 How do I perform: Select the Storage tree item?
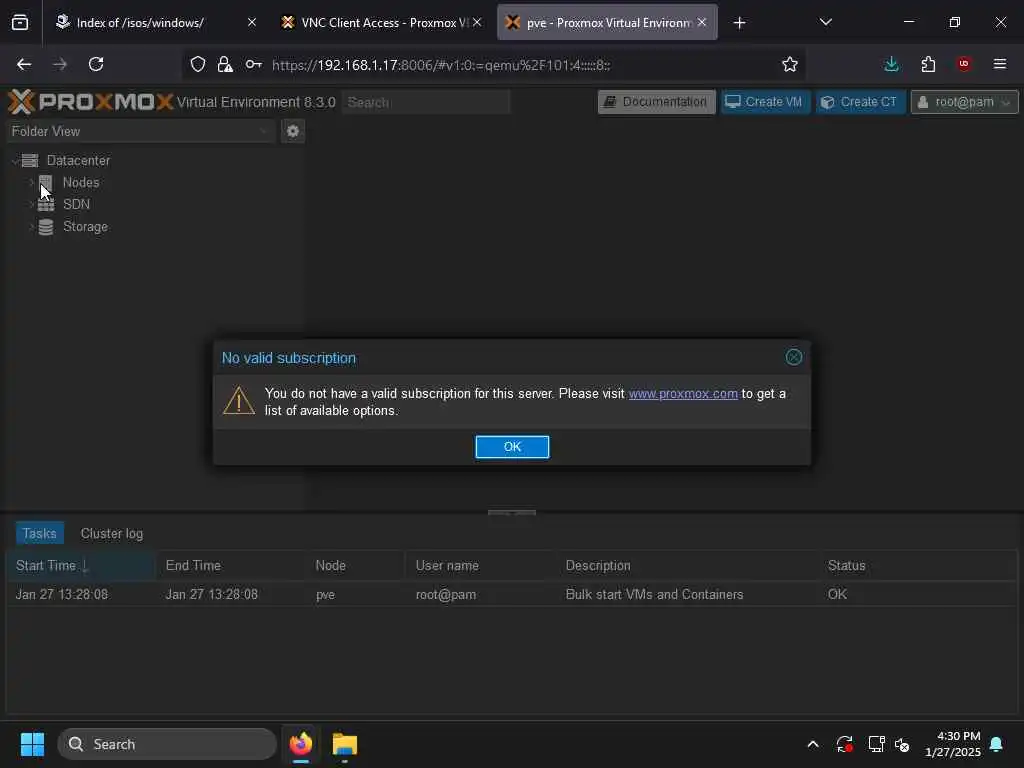[x=86, y=227]
